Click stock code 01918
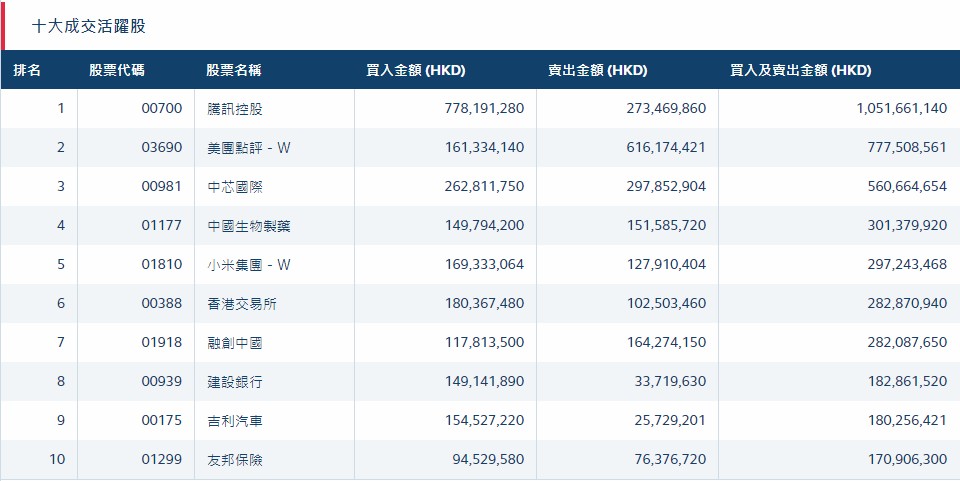 click(x=162, y=342)
